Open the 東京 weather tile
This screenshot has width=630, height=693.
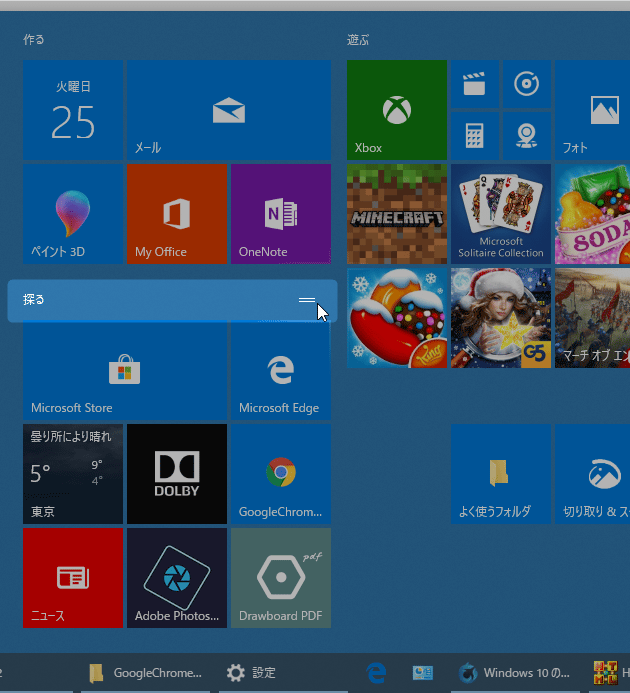(x=73, y=474)
